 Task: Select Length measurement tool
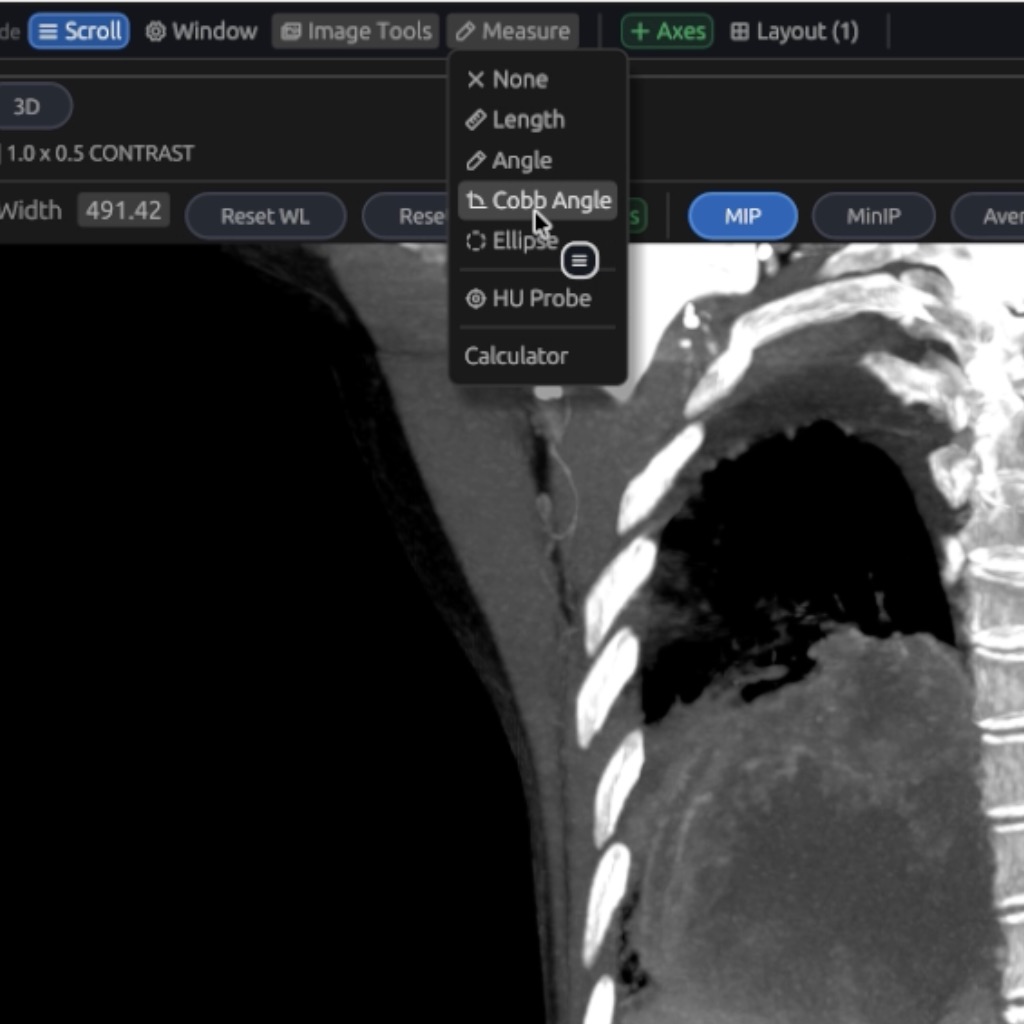[x=537, y=120]
